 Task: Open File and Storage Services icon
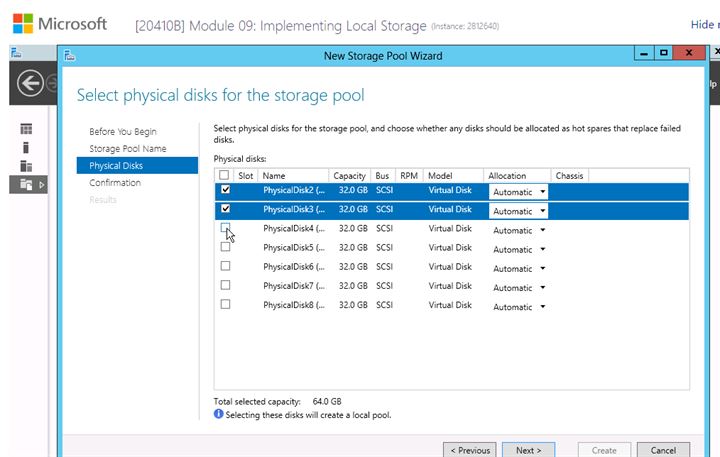point(26,184)
